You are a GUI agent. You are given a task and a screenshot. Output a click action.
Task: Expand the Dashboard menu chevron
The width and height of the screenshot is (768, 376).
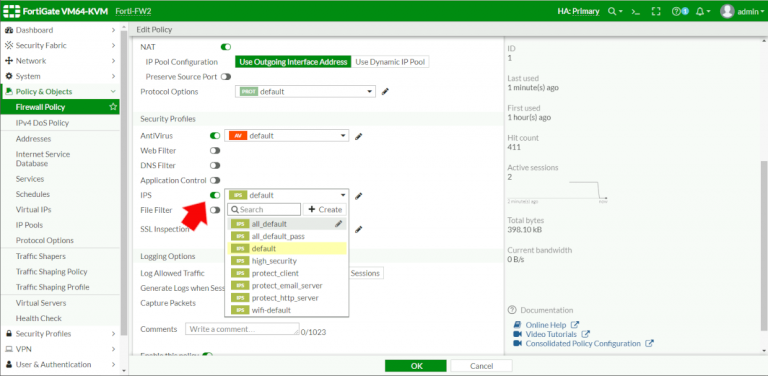pos(113,30)
